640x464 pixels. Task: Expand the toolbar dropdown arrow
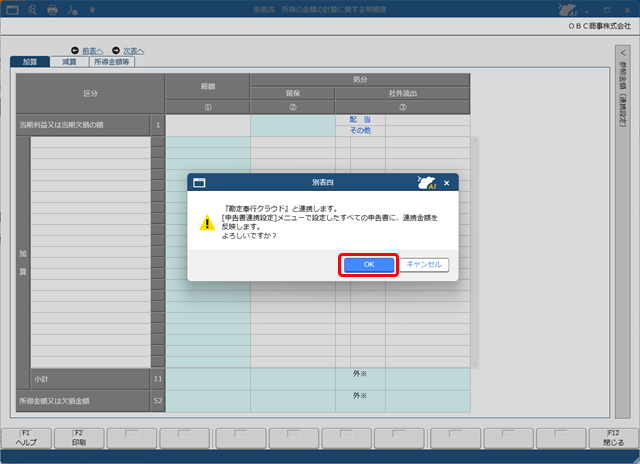pyautogui.click(x=92, y=9)
